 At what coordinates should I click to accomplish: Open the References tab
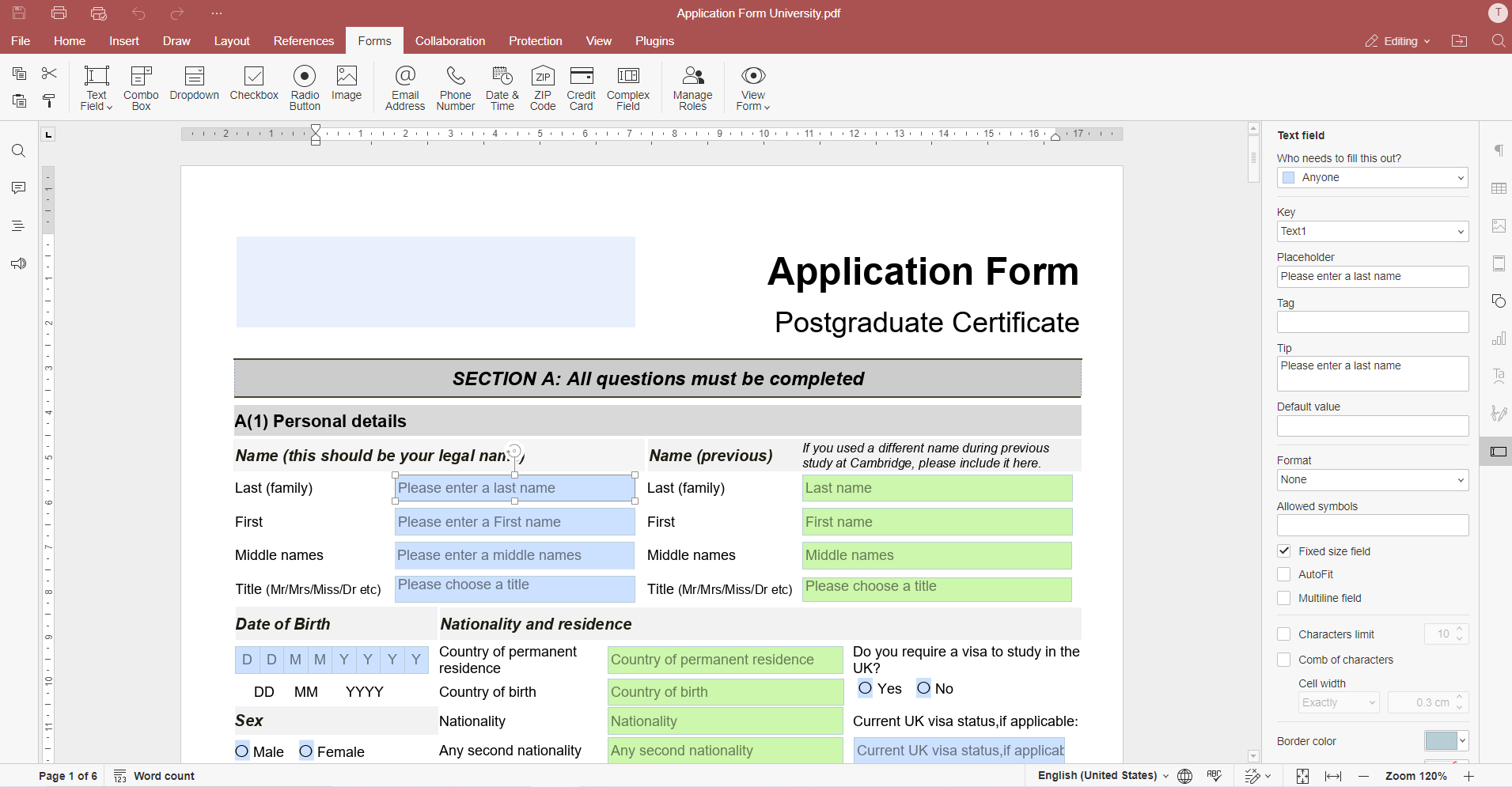(x=303, y=41)
